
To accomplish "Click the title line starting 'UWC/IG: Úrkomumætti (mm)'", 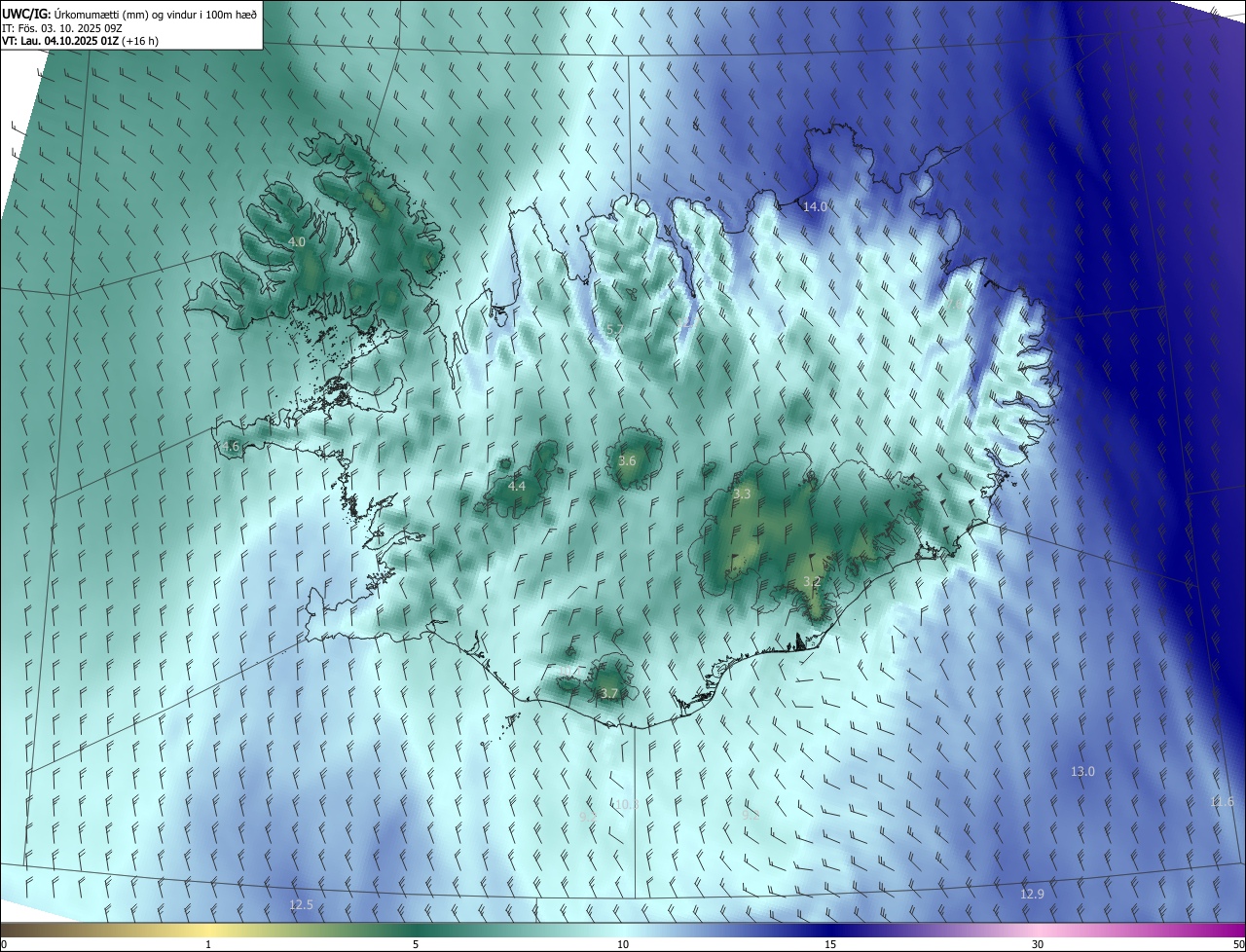I will pos(129,13).
